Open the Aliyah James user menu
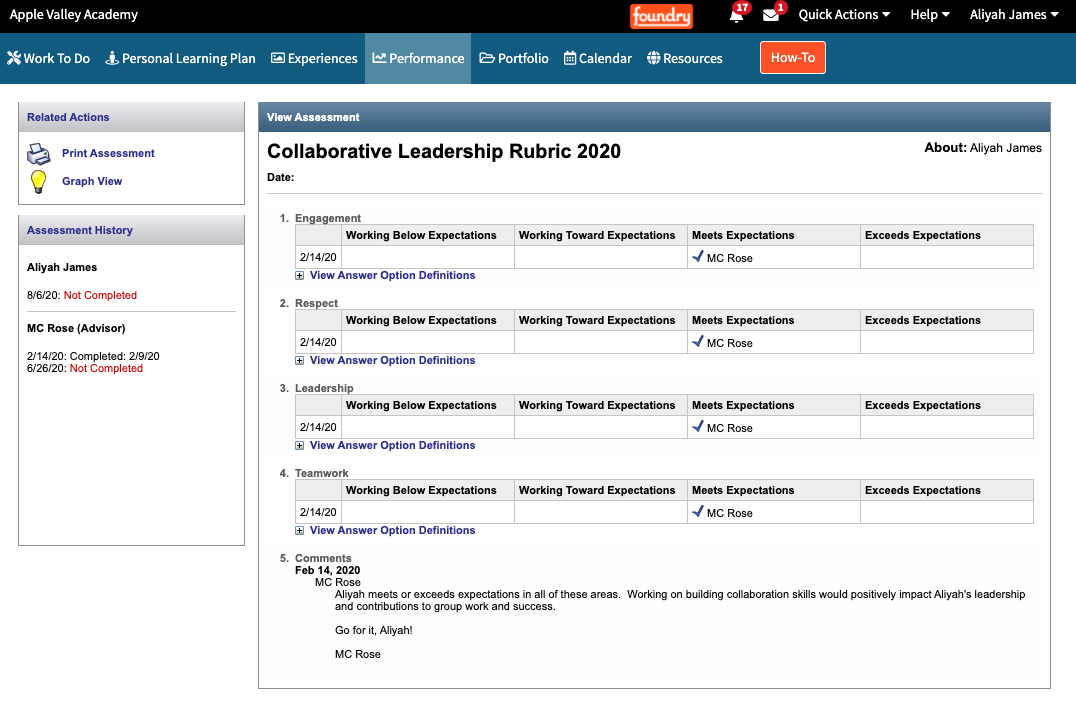The width and height of the screenshot is (1076, 705). (x=1014, y=15)
